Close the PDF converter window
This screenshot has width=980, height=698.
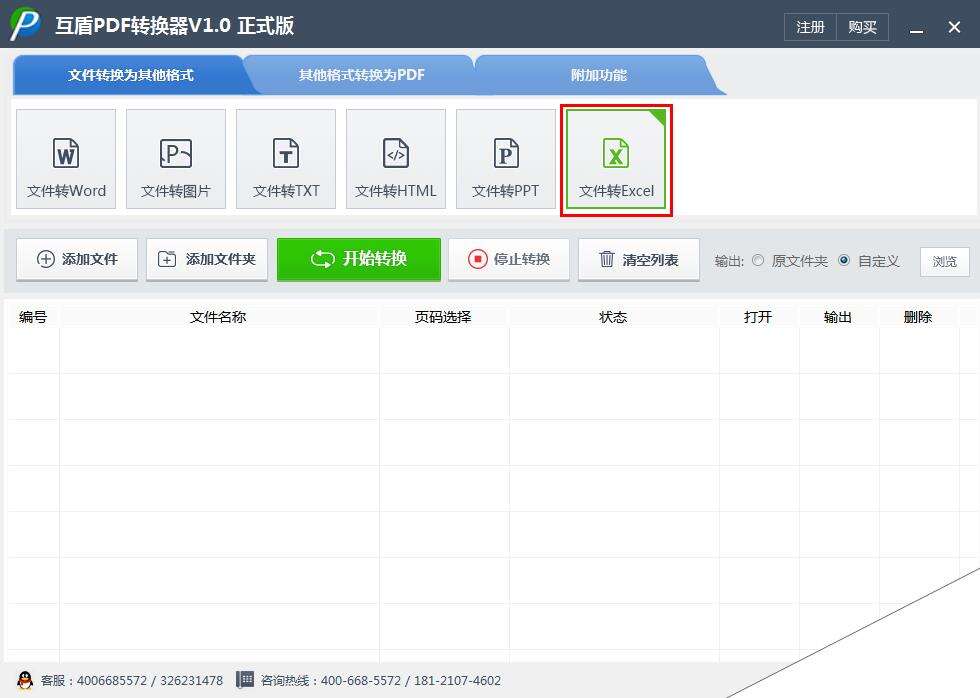954,27
